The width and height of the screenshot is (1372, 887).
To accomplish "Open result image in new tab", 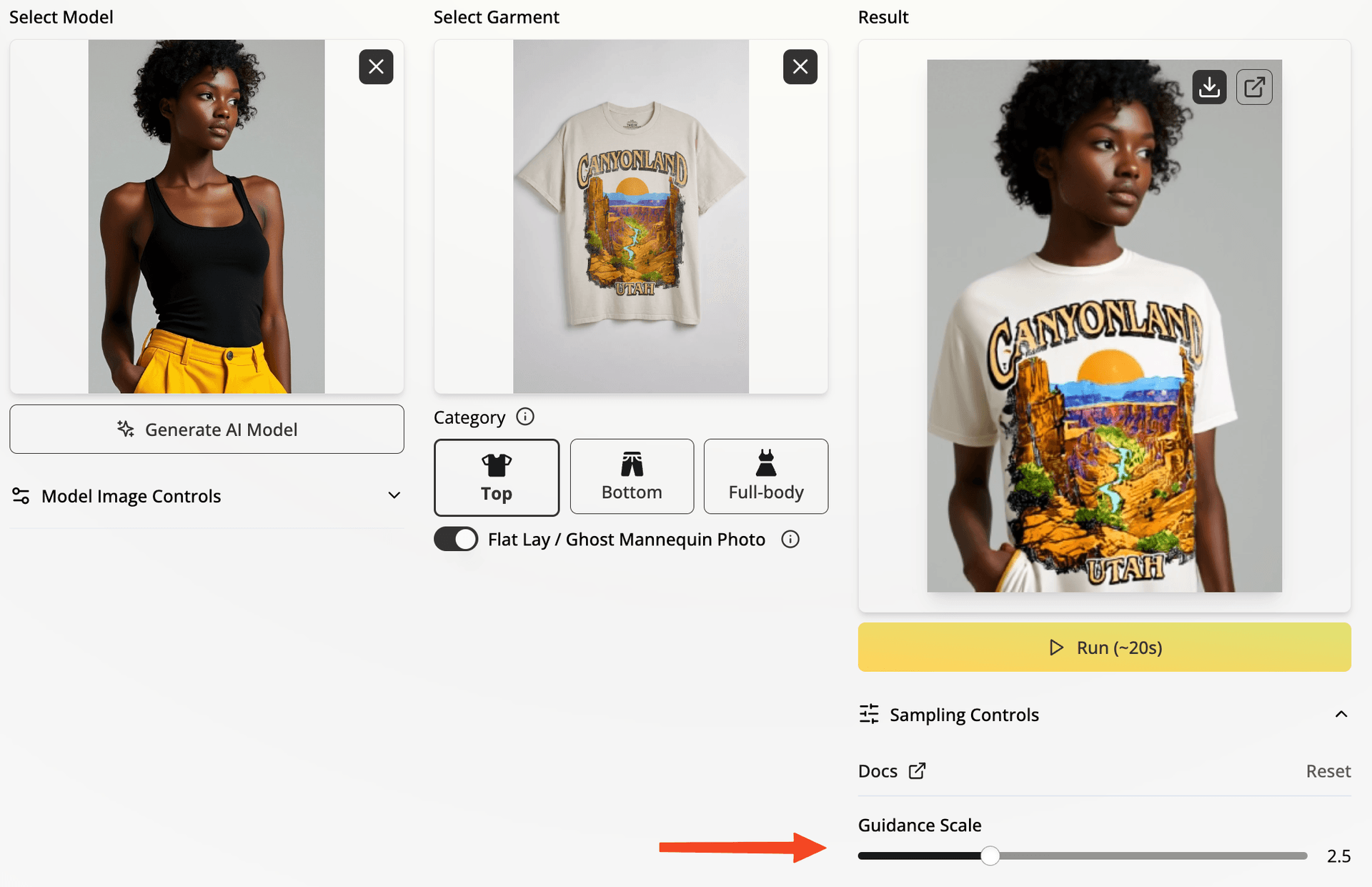I will click(x=1254, y=87).
